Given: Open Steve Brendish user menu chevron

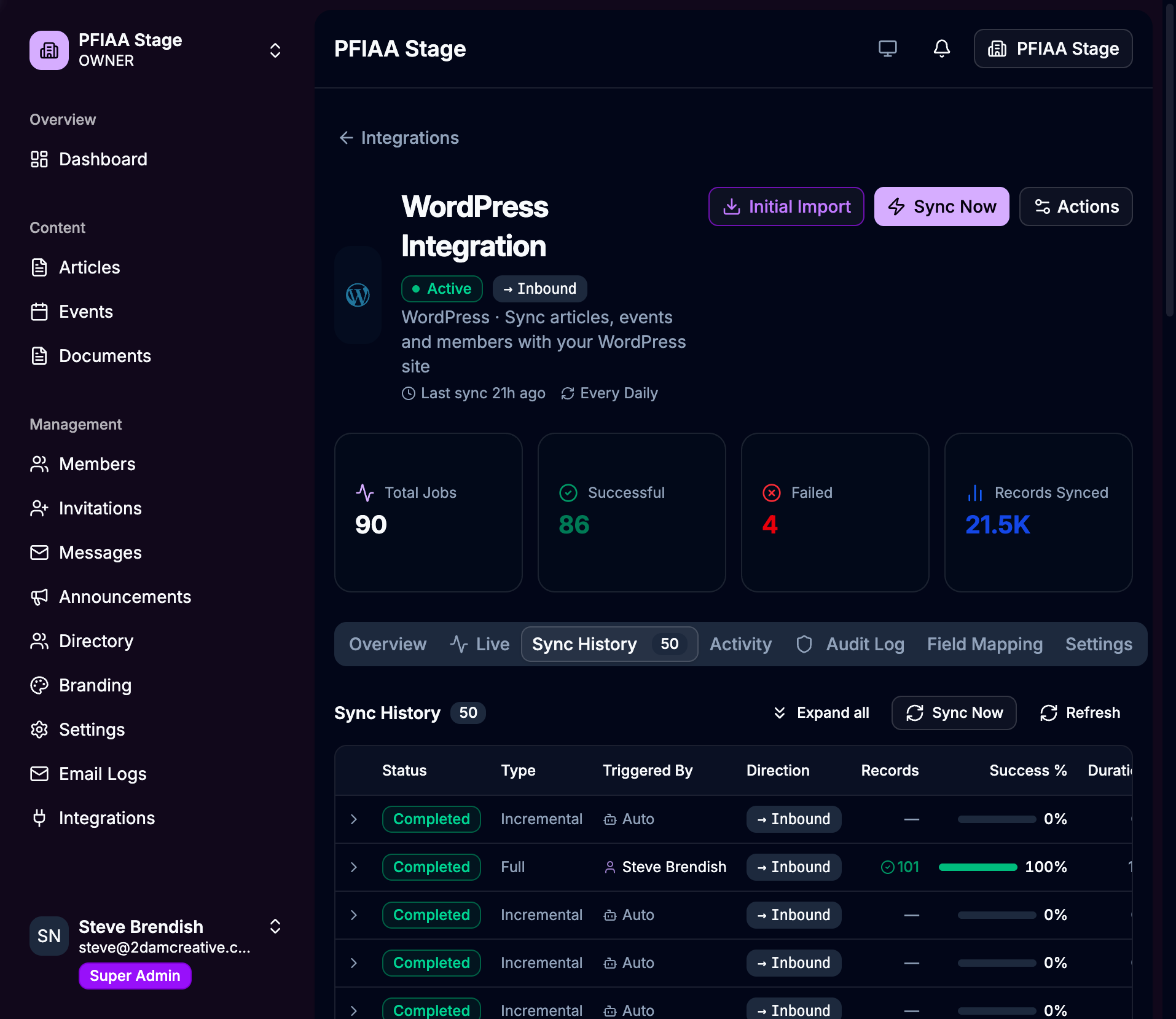Looking at the screenshot, I should 275,926.
